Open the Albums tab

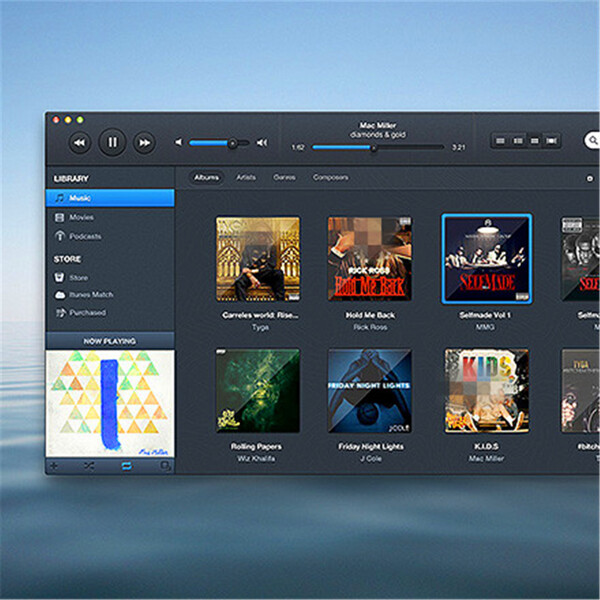pyautogui.click(x=206, y=178)
